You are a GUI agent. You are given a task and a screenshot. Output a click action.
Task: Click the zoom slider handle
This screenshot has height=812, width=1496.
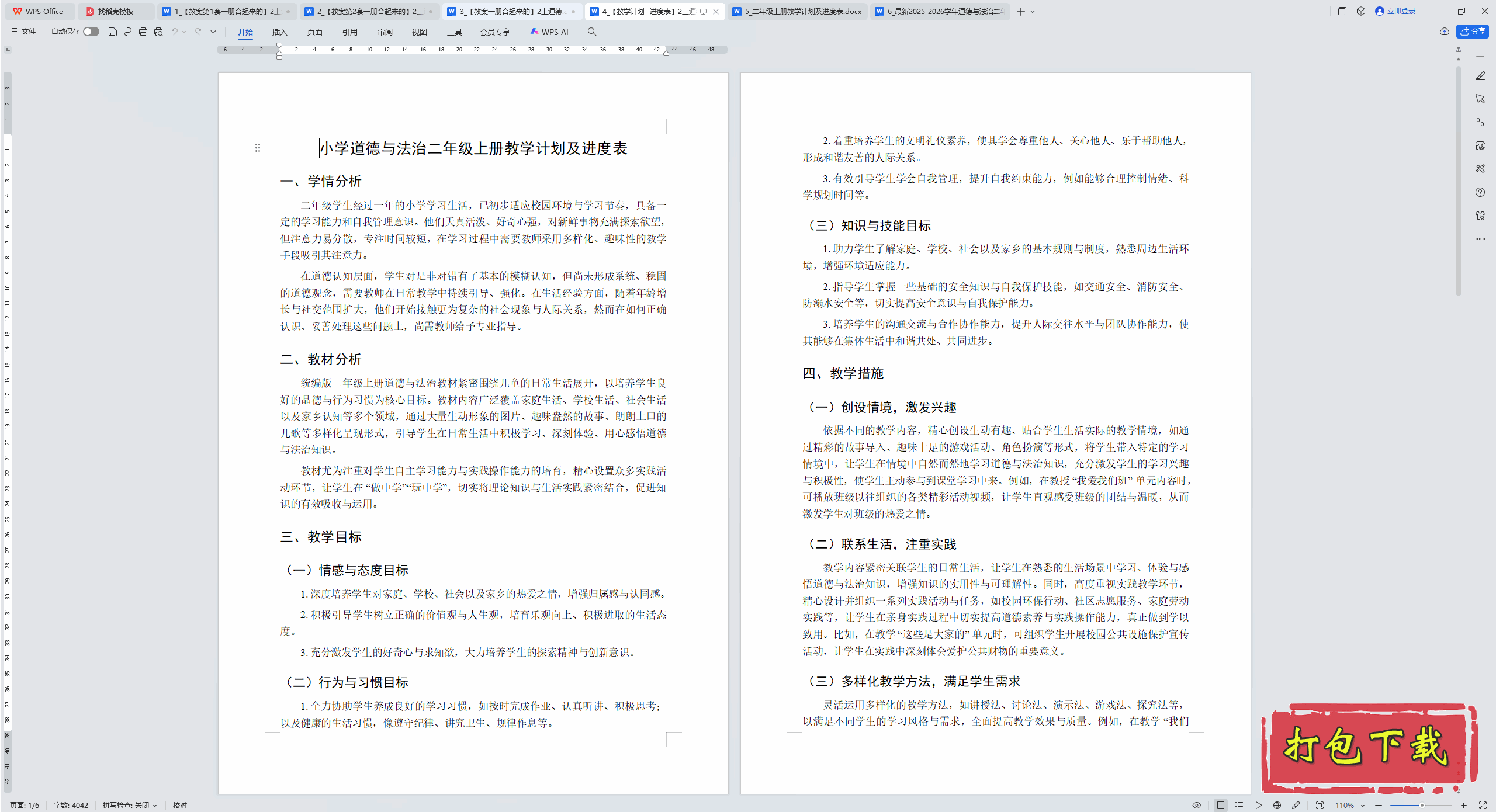[x=1422, y=805]
